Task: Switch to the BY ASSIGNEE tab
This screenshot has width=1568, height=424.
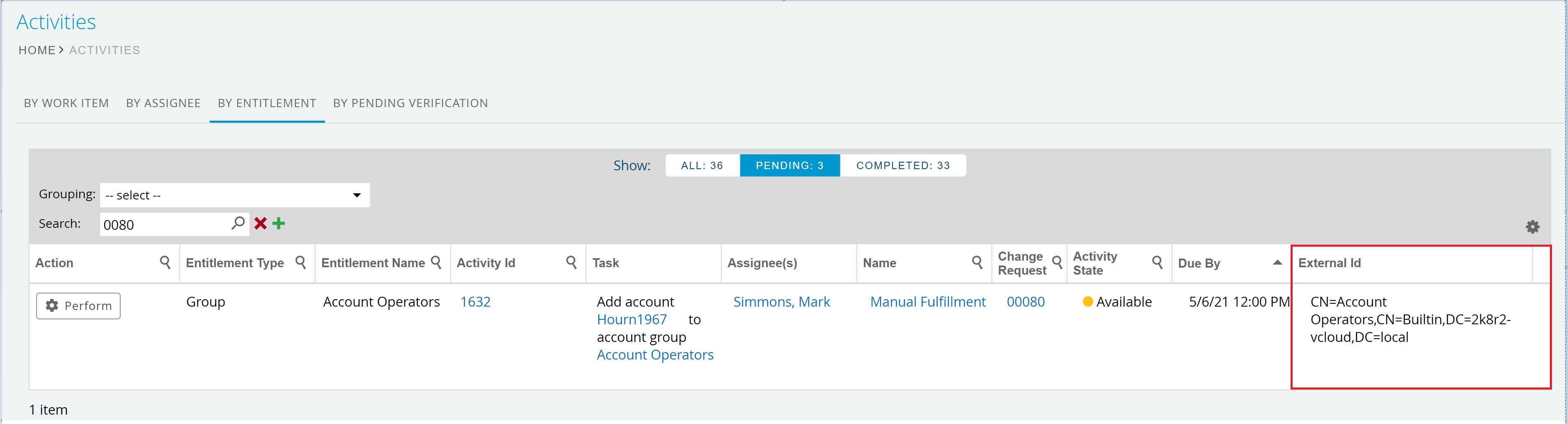Action: click(x=163, y=103)
